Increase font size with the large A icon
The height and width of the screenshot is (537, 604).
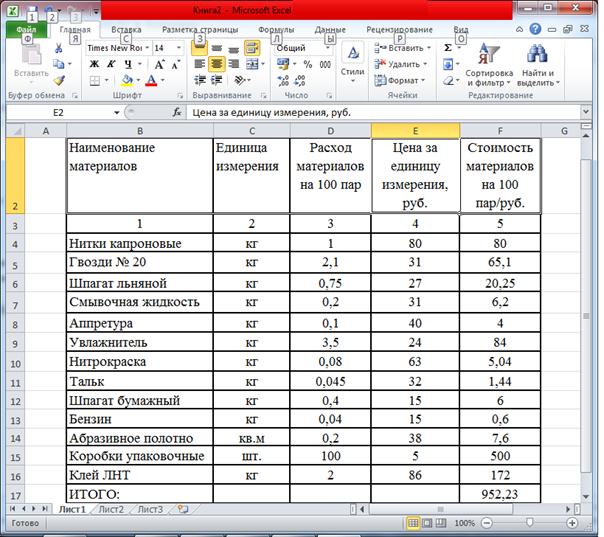pyautogui.click(x=159, y=64)
